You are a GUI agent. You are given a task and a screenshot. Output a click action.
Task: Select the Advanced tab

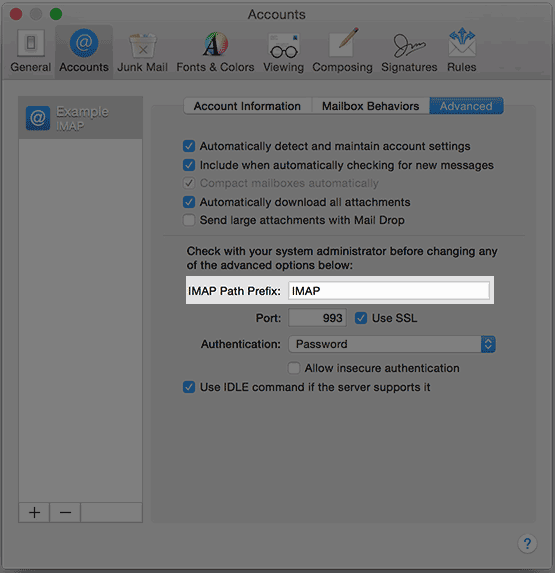point(466,106)
